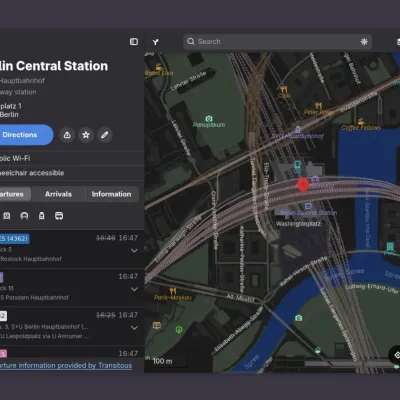Click the blue Directions button
The height and width of the screenshot is (400, 400).
coord(25,135)
